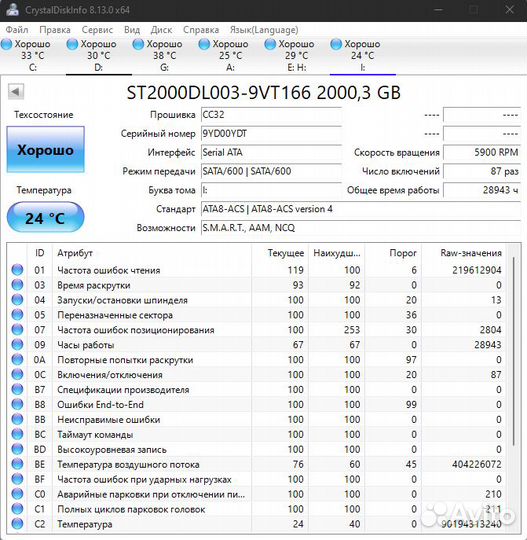The height and width of the screenshot is (540, 527).
Task: Select disk E: H: with 29 °C
Action: click(x=296, y=55)
